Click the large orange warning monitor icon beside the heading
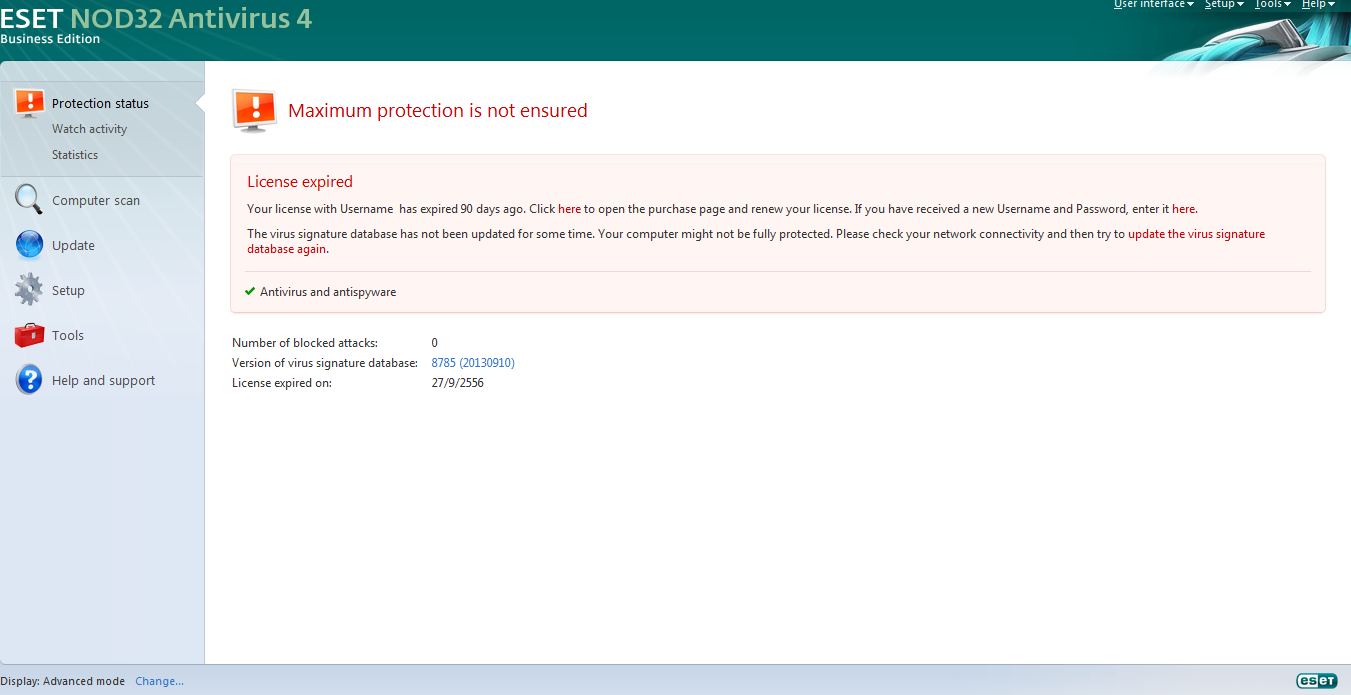This screenshot has width=1351, height=695. coord(254,110)
